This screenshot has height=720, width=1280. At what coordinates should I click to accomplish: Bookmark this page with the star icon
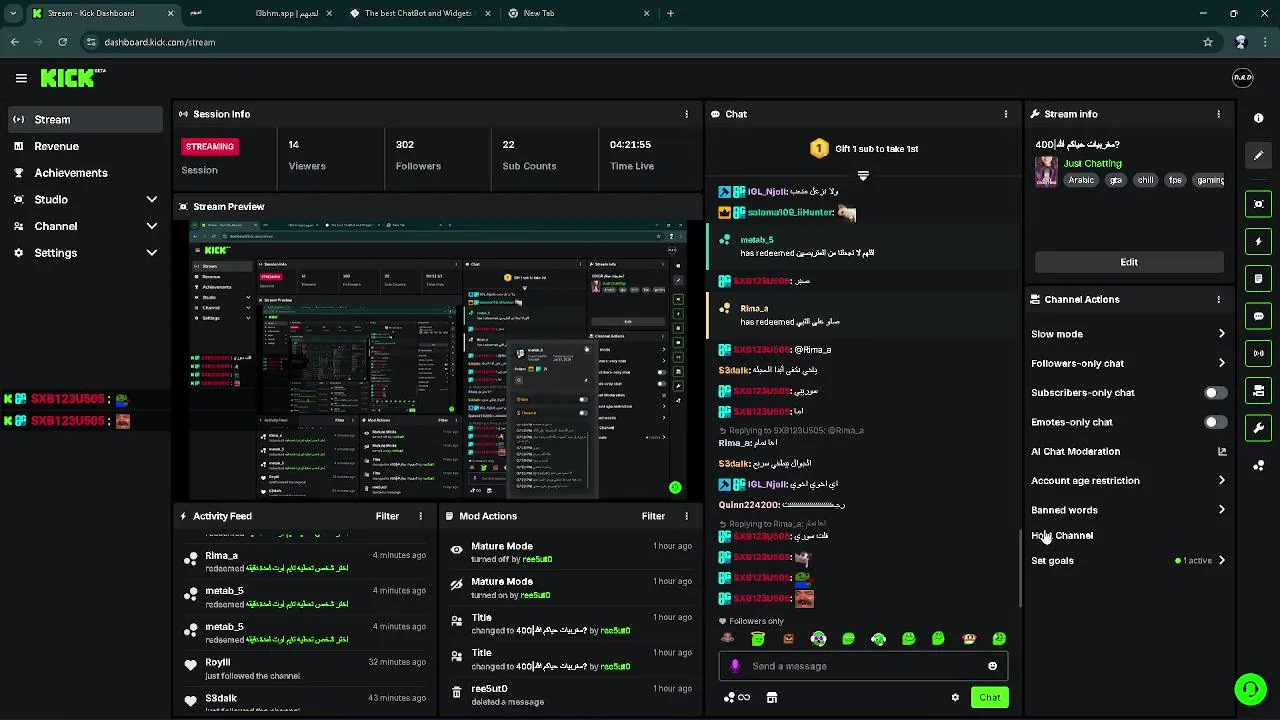coord(1208,42)
